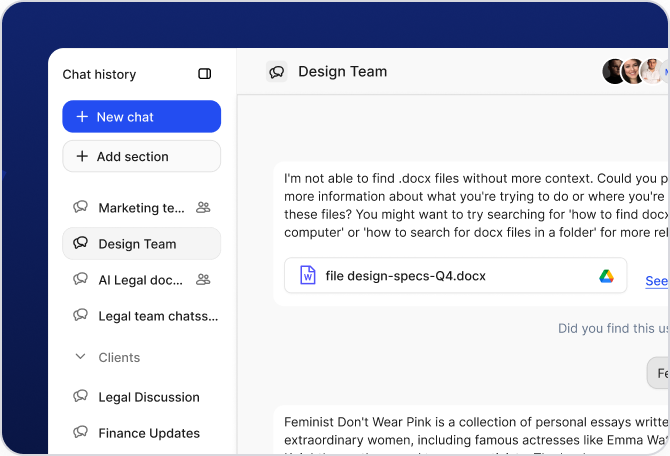This screenshot has height=456, width=670.
Task: Click the Add section button
Action: click(x=141, y=156)
